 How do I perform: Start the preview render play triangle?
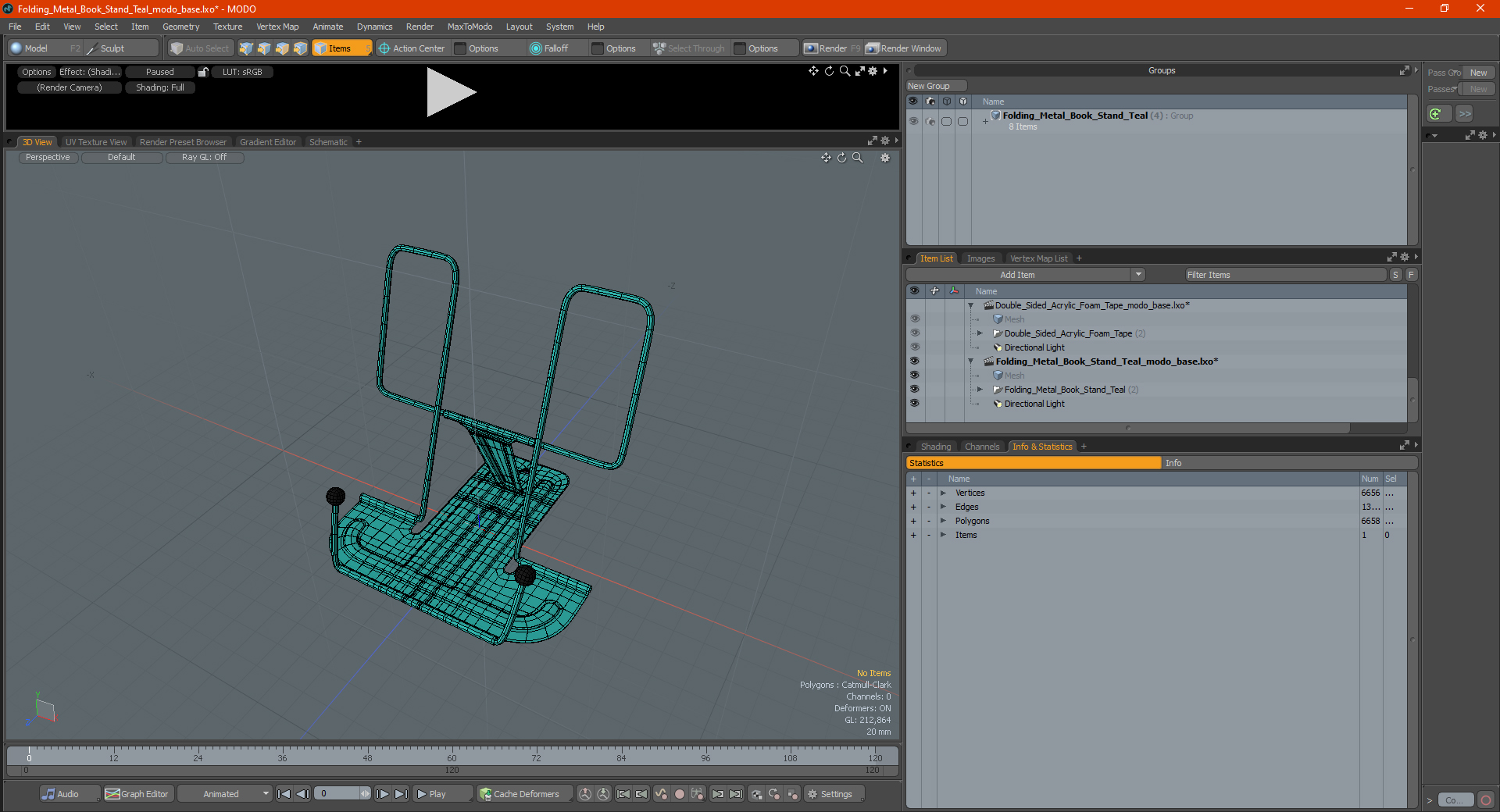point(450,92)
